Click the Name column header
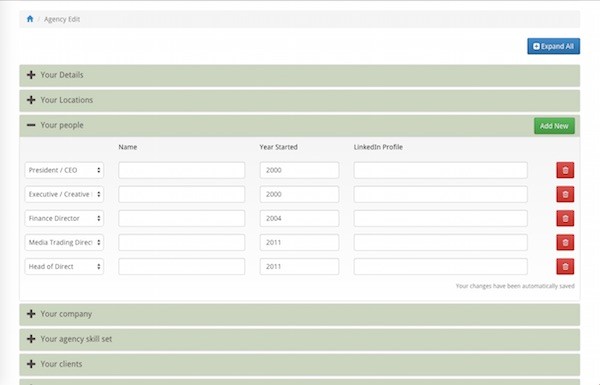 click(128, 147)
